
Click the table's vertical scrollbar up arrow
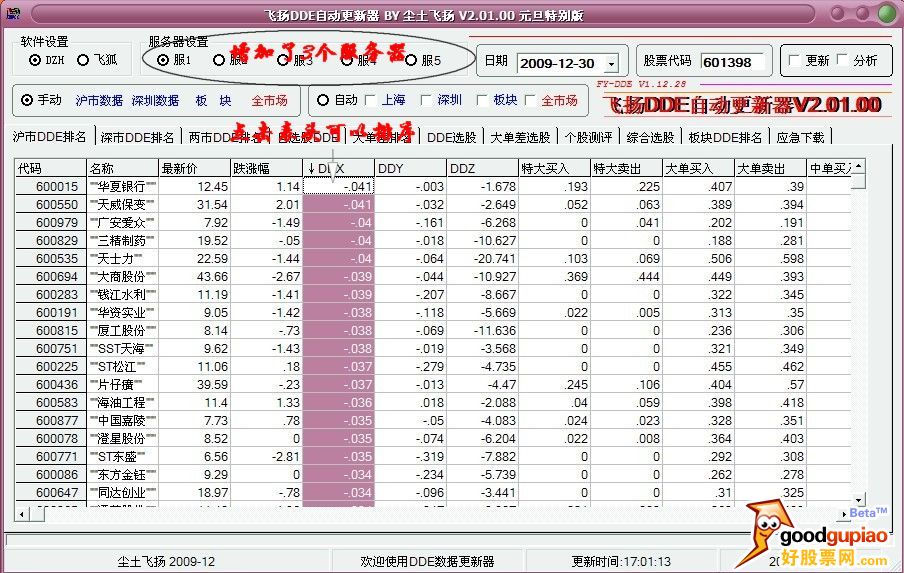[x=858, y=167]
